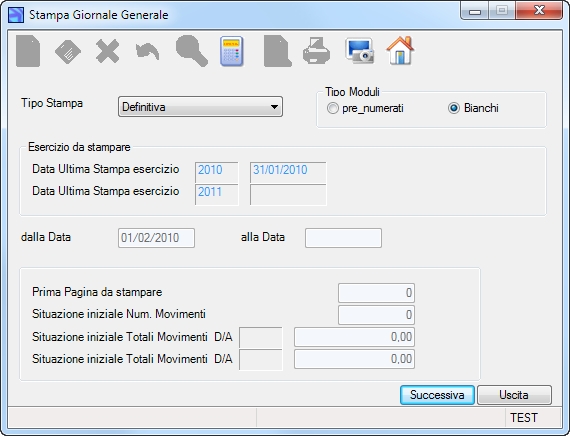Click the dalla Data field

(156, 238)
